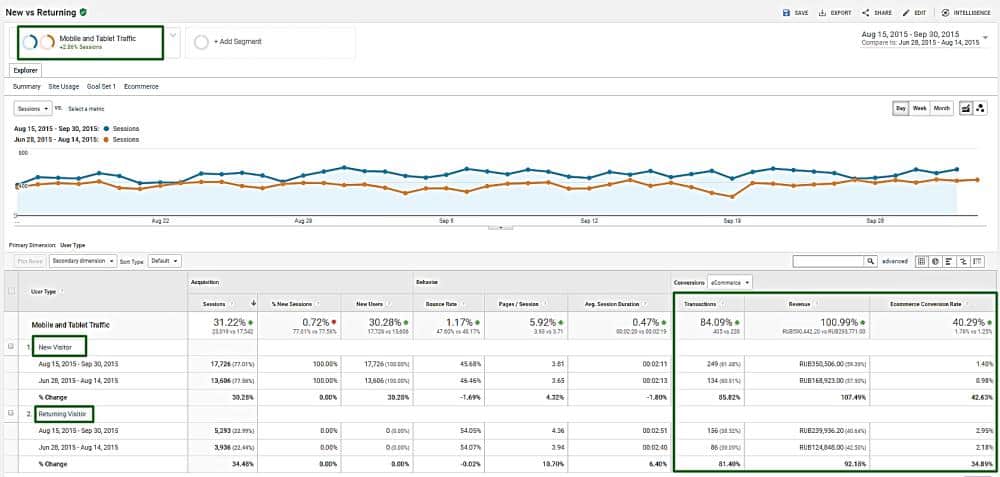The image size is (1000, 477).
Task: Click the User Type primary dimension link
Action: (72, 245)
